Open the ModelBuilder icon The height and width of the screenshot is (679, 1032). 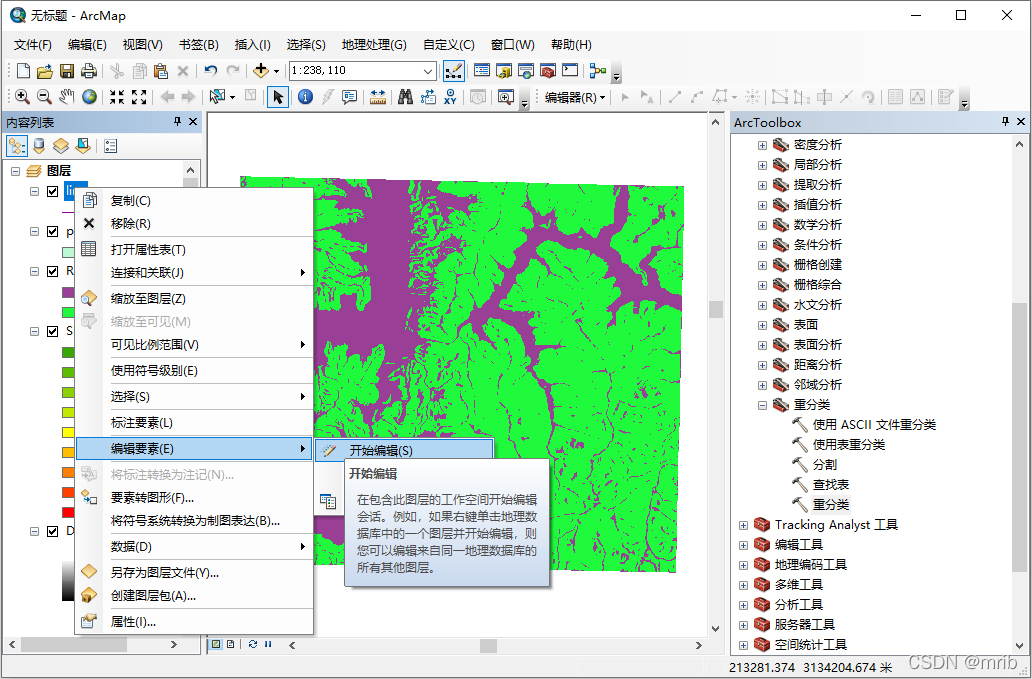pos(598,71)
